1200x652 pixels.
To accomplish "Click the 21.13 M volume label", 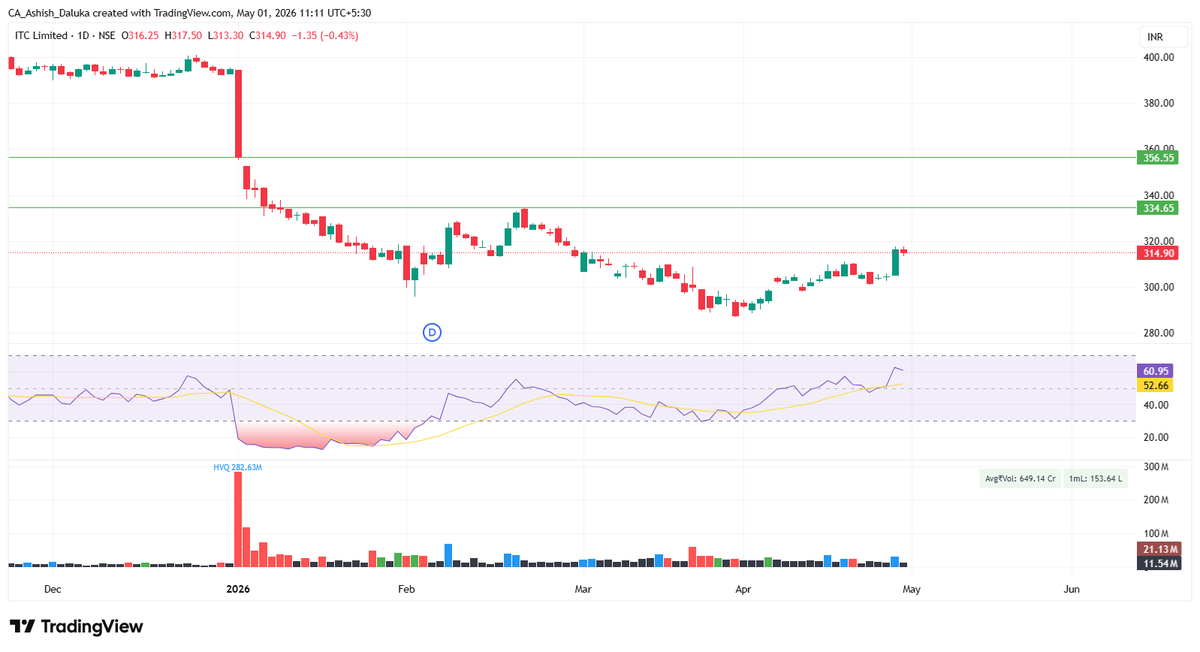I will click(x=1160, y=549).
